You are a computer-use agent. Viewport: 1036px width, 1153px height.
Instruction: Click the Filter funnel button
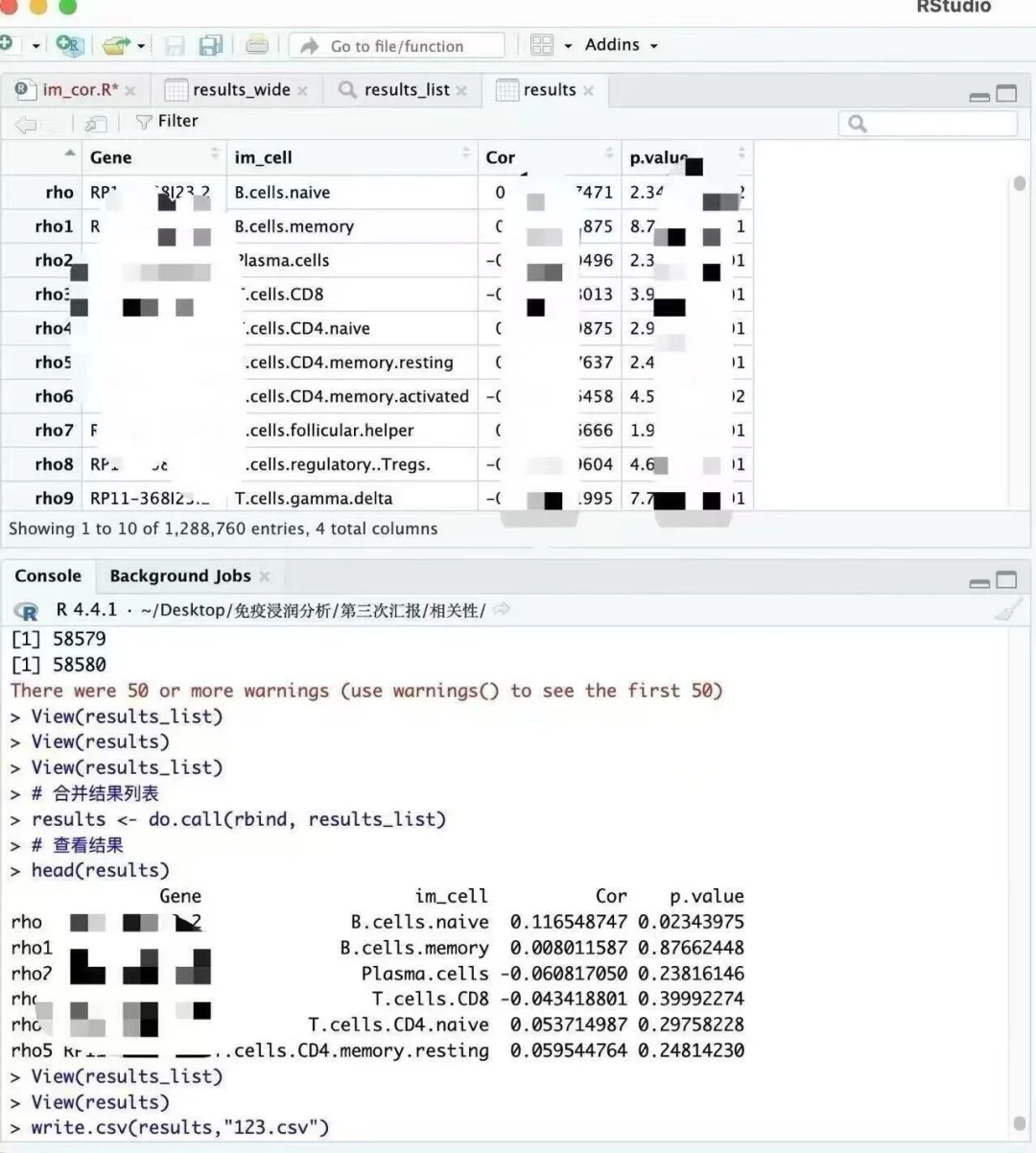click(167, 121)
